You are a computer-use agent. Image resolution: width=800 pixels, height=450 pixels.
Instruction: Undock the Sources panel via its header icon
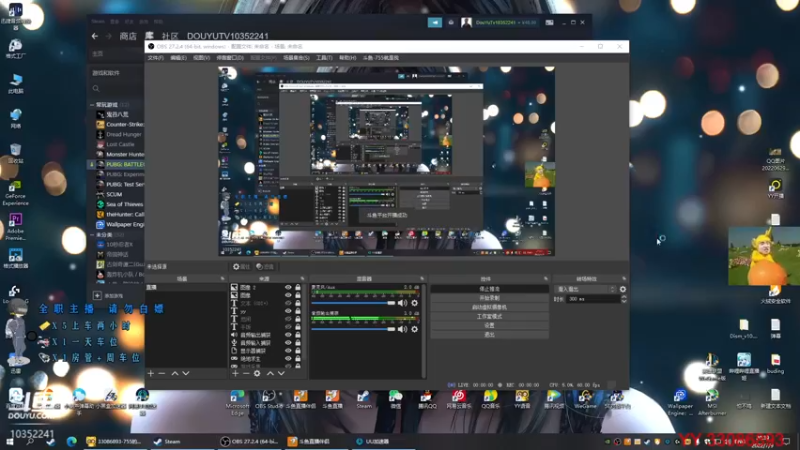302,279
